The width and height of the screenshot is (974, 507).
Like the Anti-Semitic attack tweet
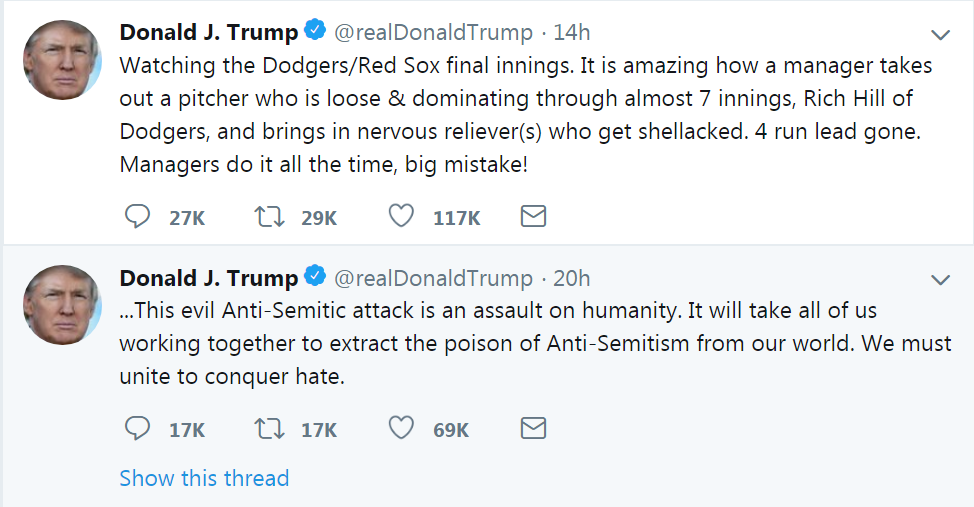pos(401,429)
